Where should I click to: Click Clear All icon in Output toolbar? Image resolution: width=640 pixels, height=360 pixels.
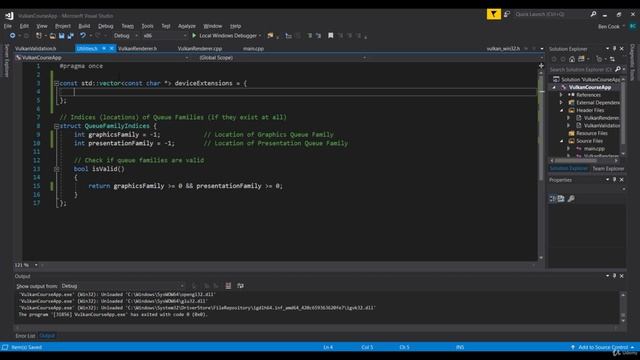coord(228,286)
